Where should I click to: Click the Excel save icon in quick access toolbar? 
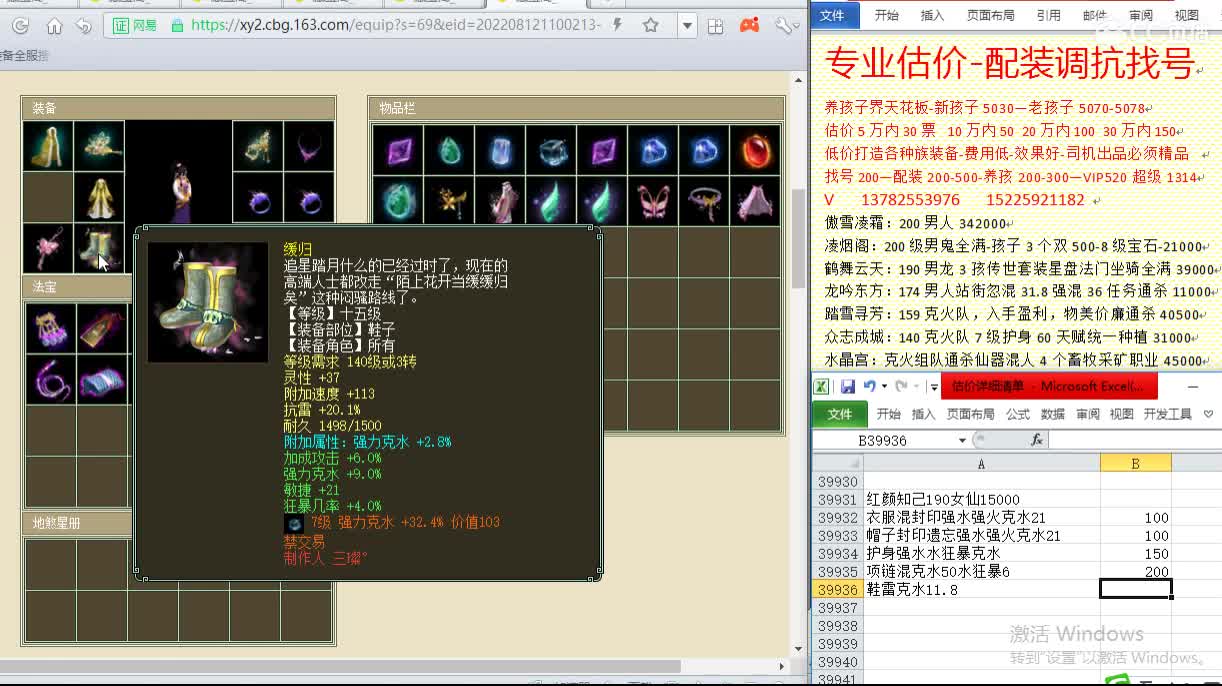pyautogui.click(x=847, y=386)
